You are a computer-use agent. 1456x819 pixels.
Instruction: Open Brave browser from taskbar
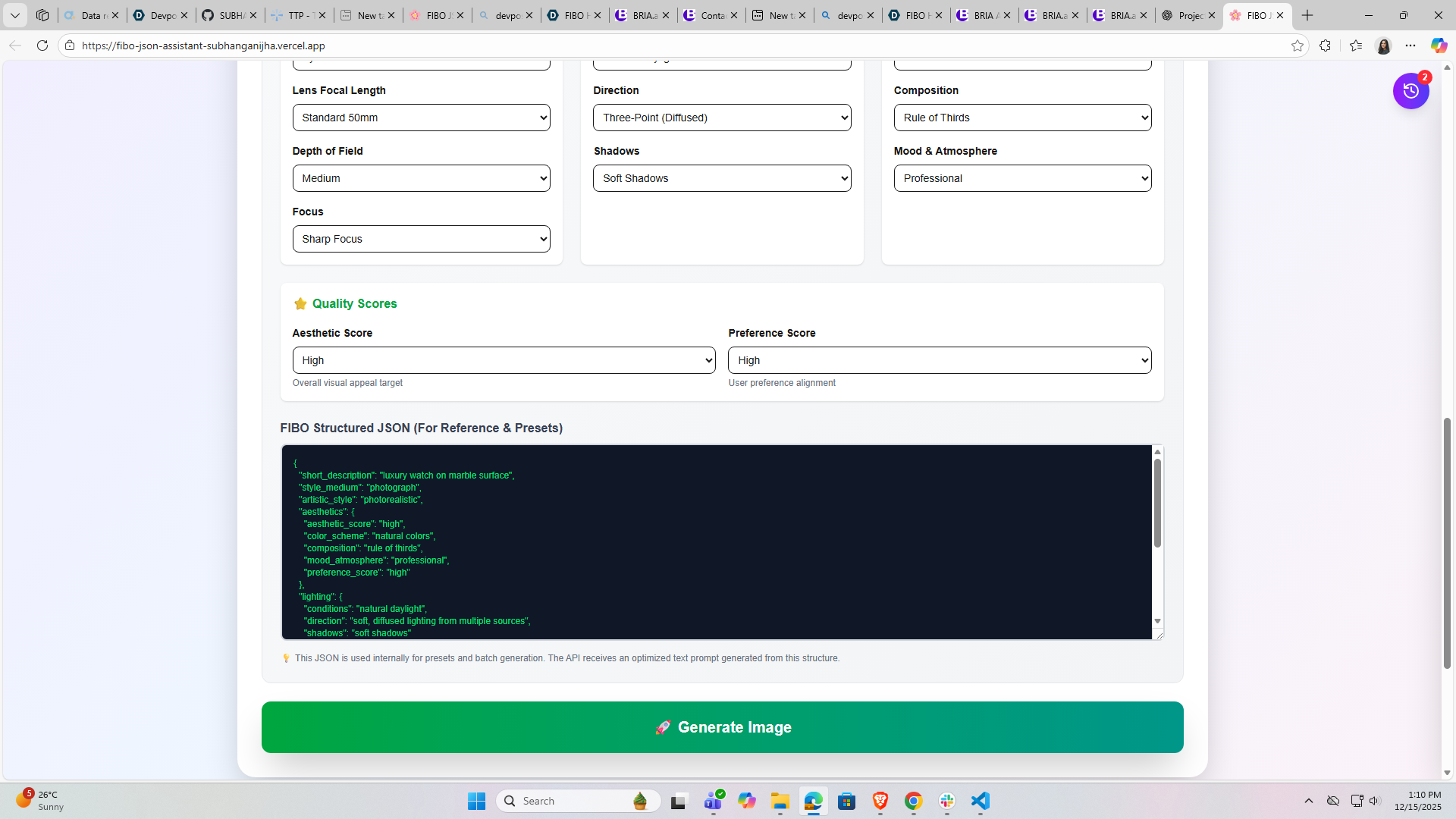[x=880, y=801]
